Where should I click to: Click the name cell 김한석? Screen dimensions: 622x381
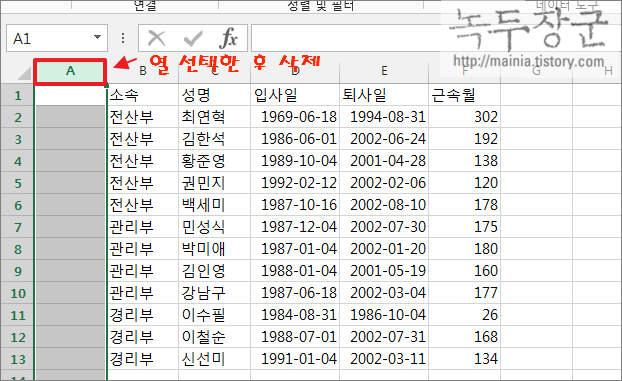click(x=215, y=139)
